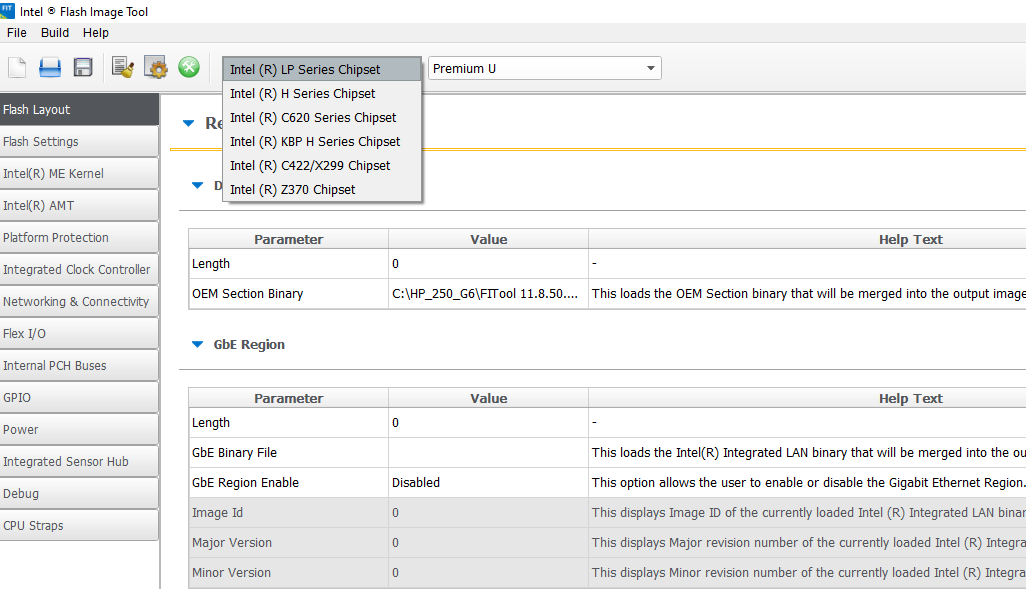Viewport: 1026px width, 589px height.
Task: Open the Flex I/O tab
Action: tap(79, 334)
